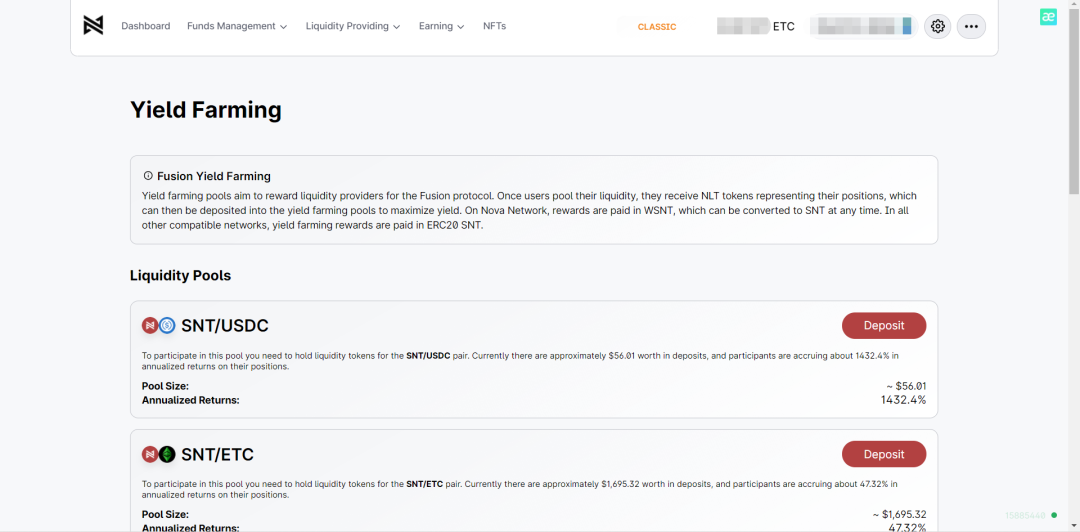Viewport: 1080px width, 532px height.
Task: Expand the Earning dropdown menu
Action: pyautogui.click(x=441, y=26)
